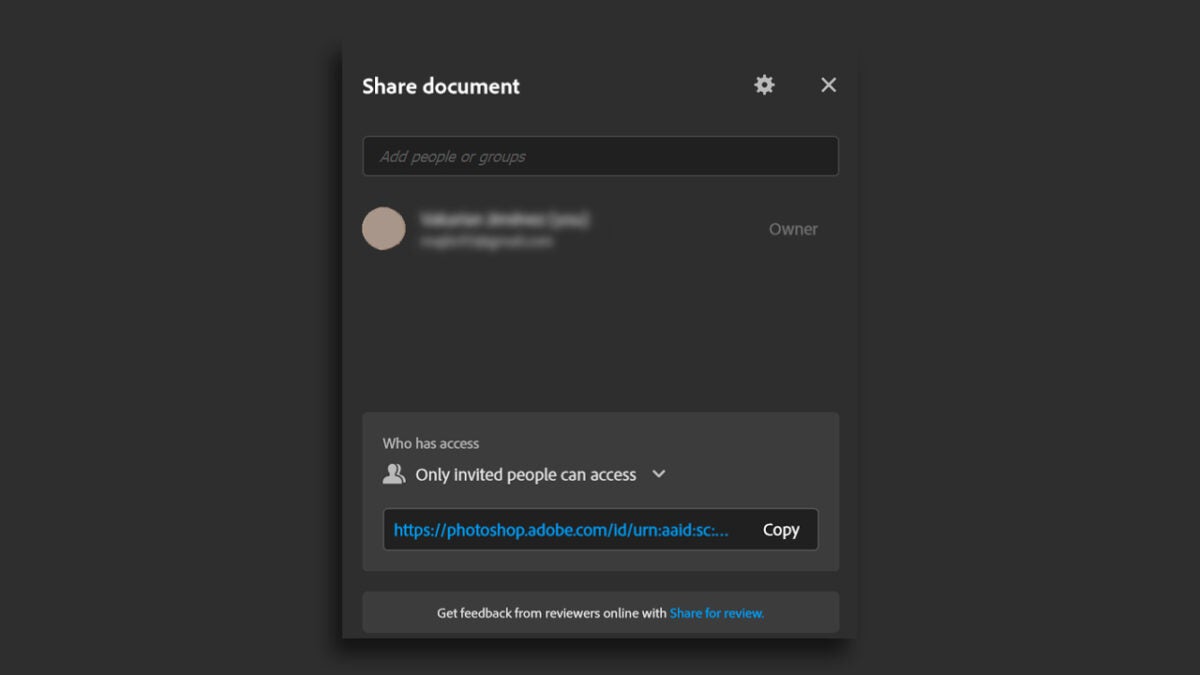Open the Only invited people can access dropdown

(526, 475)
